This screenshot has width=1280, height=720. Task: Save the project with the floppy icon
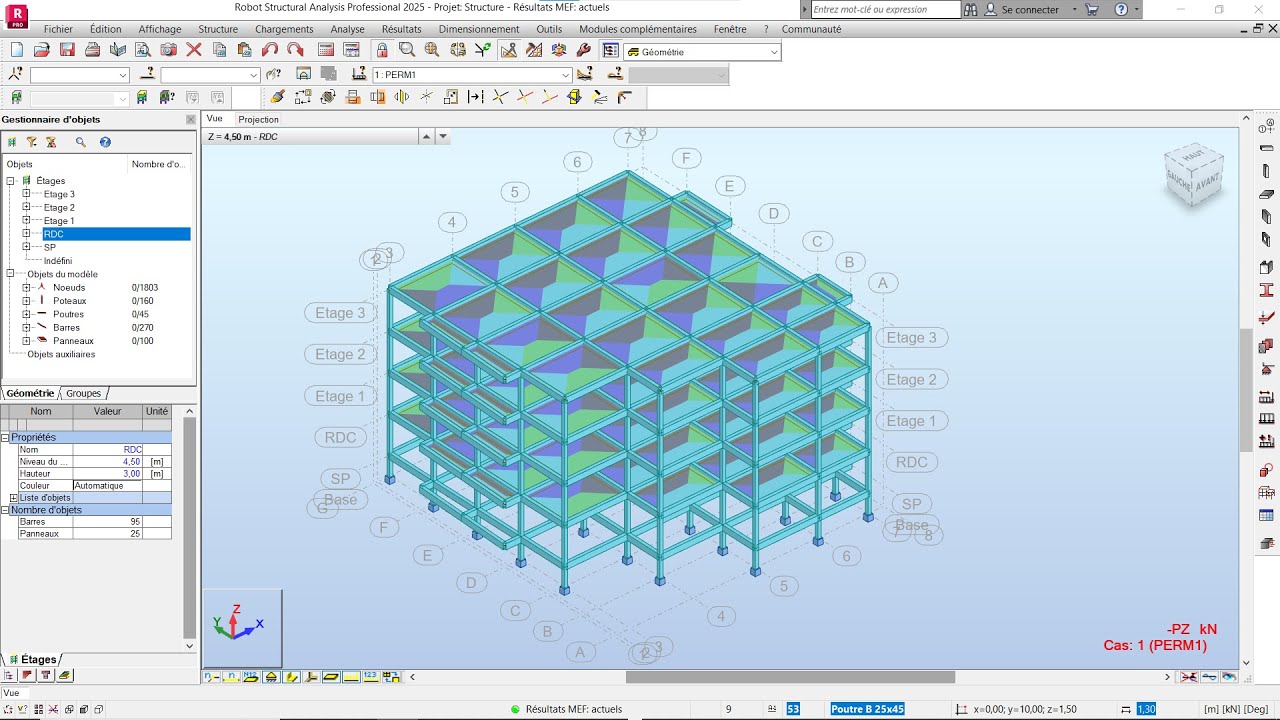67,50
